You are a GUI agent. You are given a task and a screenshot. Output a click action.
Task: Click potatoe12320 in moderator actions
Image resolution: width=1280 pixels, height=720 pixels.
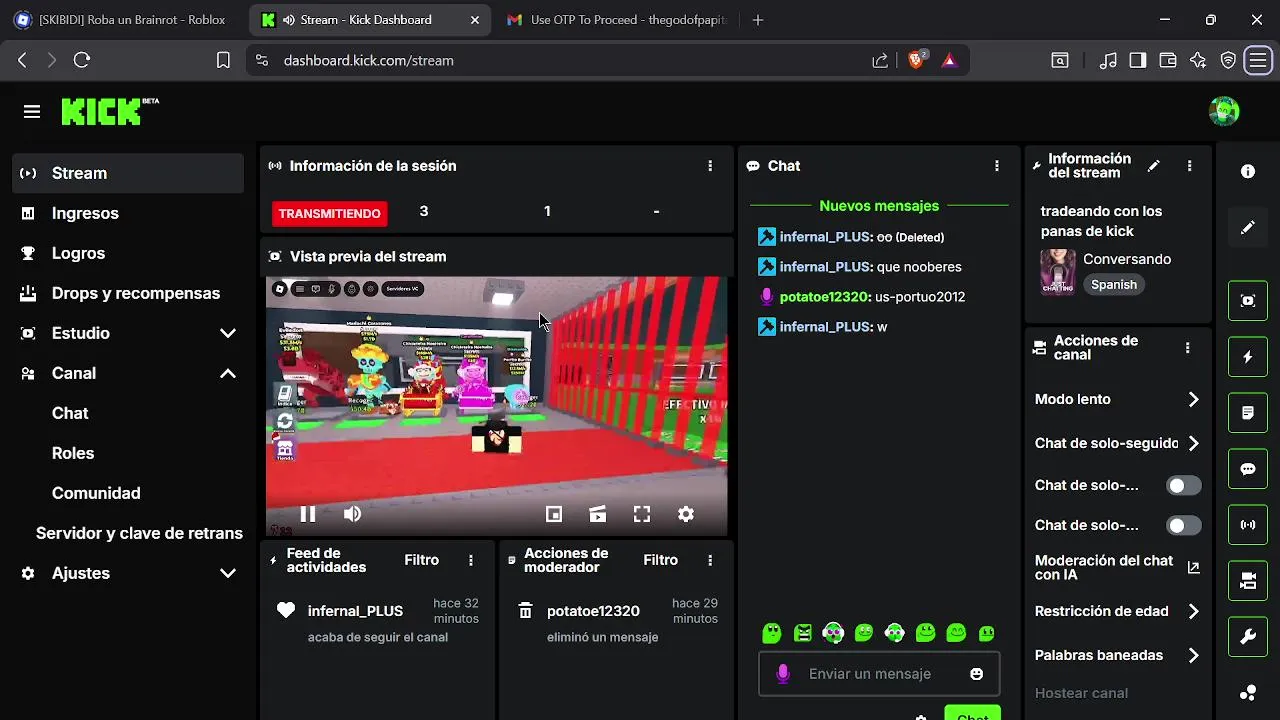(593, 611)
